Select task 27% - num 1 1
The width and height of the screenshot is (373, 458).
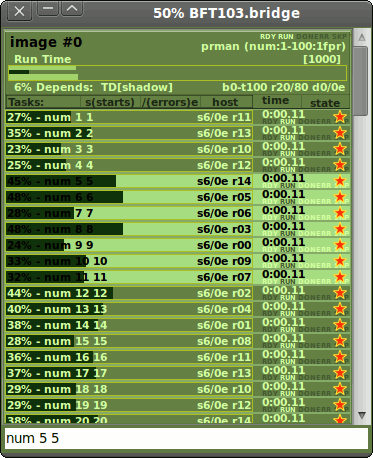point(129,117)
